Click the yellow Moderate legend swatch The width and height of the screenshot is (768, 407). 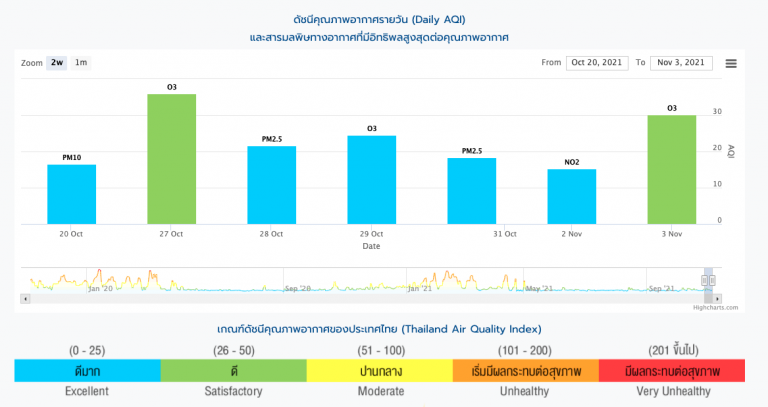click(380, 371)
